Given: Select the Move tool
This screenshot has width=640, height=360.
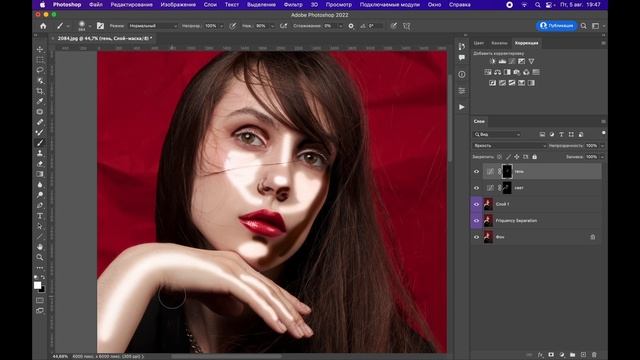Looking at the screenshot, I should pyautogui.click(x=40, y=49).
